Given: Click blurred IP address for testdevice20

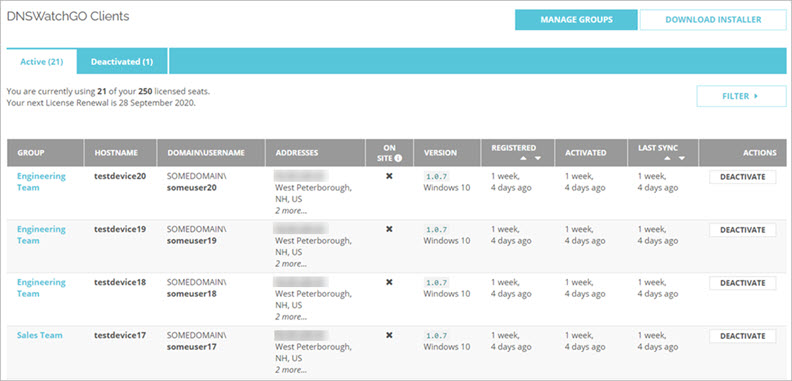Looking at the screenshot, I should coord(301,176).
